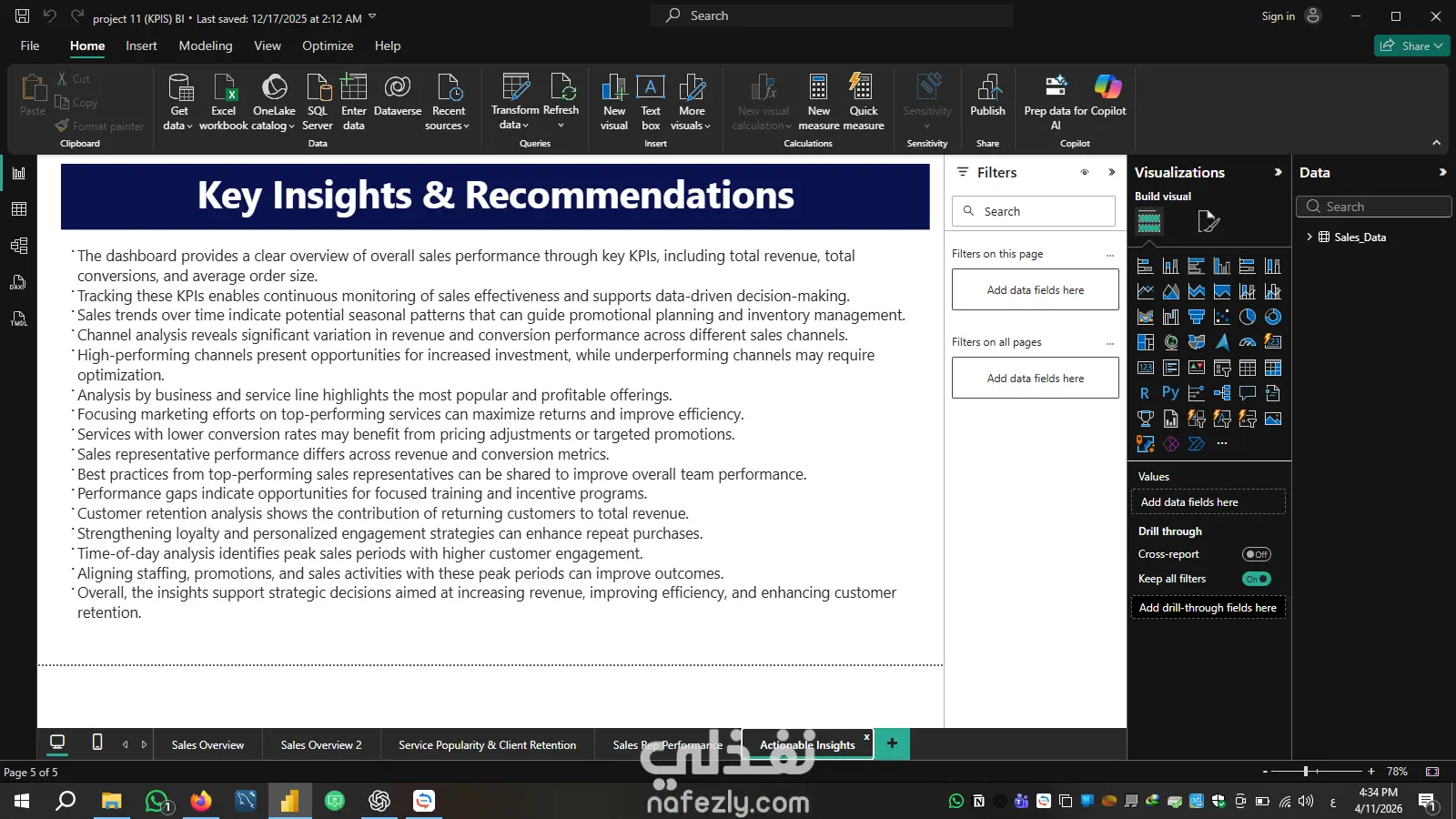Go to Sales Overview 2 page tab

tap(321, 744)
